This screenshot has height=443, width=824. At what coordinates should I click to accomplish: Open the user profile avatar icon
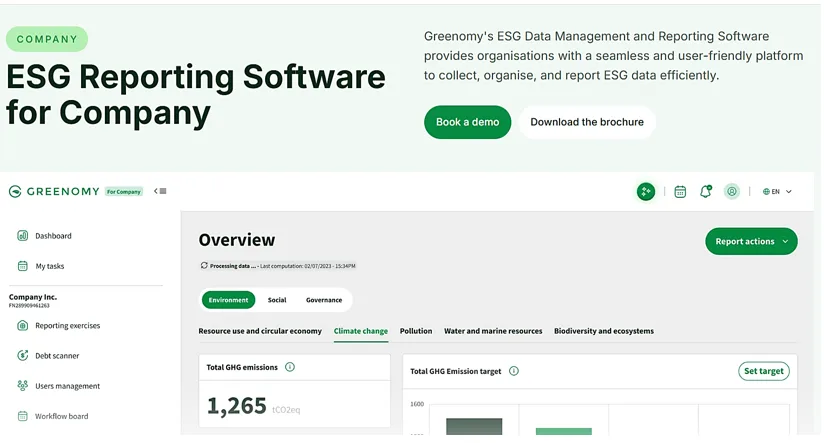(x=732, y=191)
